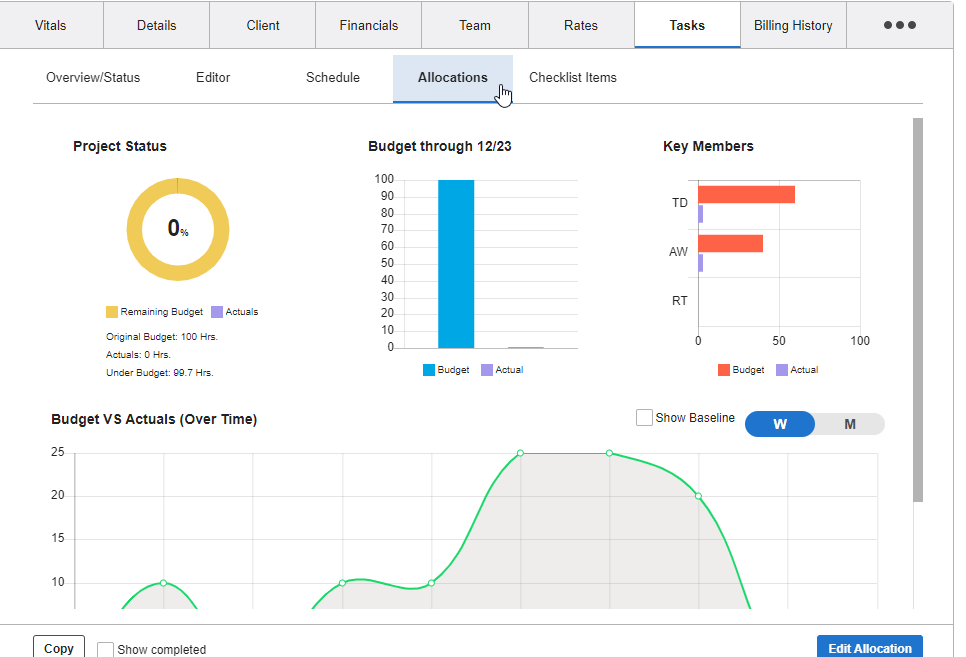966x657 pixels.
Task: Enable the Show Baseline checkbox
Action: (645, 417)
